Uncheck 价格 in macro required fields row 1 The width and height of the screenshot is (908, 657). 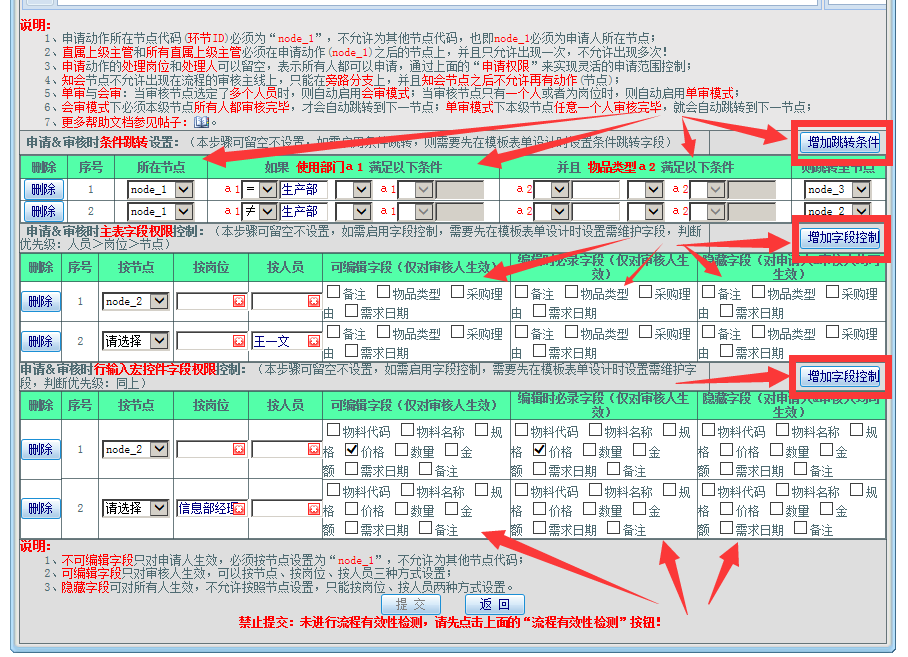541,451
